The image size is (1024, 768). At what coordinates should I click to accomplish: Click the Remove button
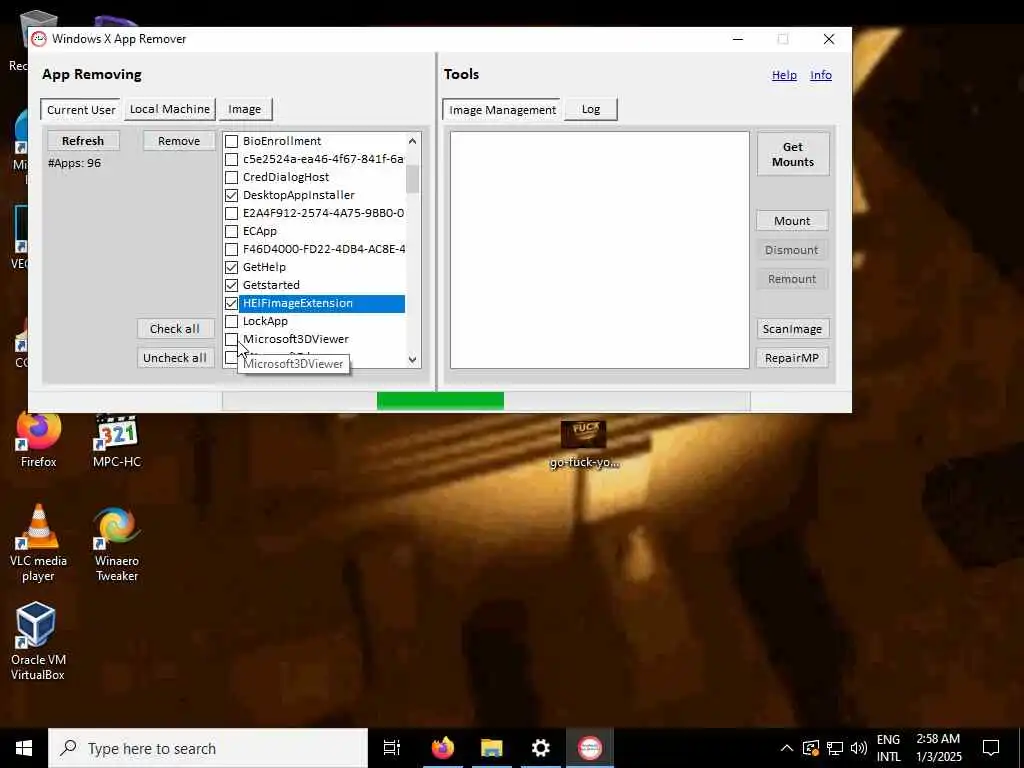point(179,141)
